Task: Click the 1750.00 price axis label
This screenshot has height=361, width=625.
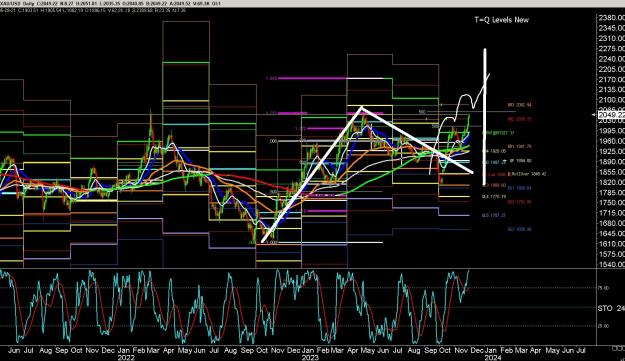Action: click(x=611, y=203)
